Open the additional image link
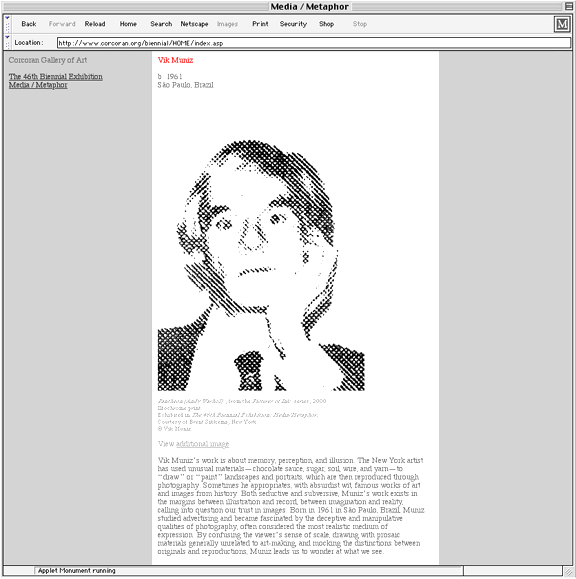Viewport: 576px width, 579px height. click(202, 444)
